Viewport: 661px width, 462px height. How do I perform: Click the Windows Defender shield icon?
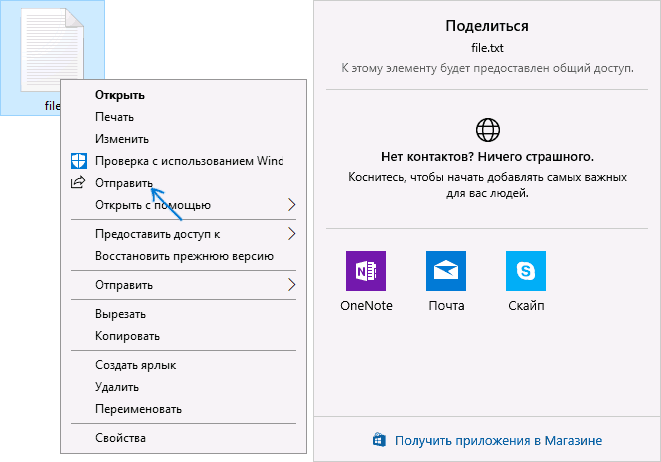[x=79, y=161]
